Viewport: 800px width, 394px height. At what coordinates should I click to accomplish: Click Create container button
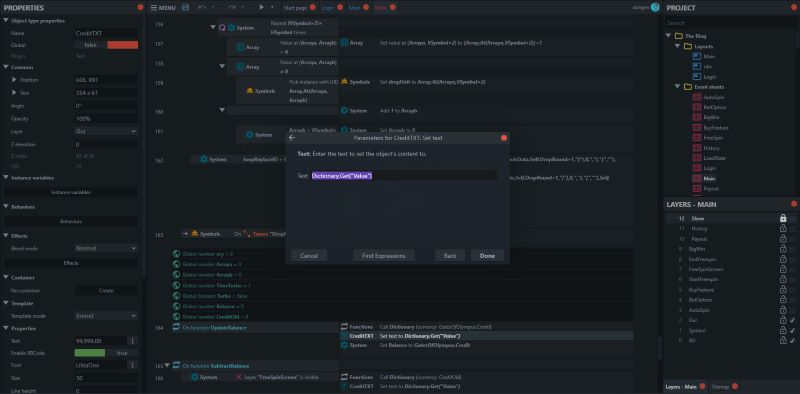(x=106, y=290)
